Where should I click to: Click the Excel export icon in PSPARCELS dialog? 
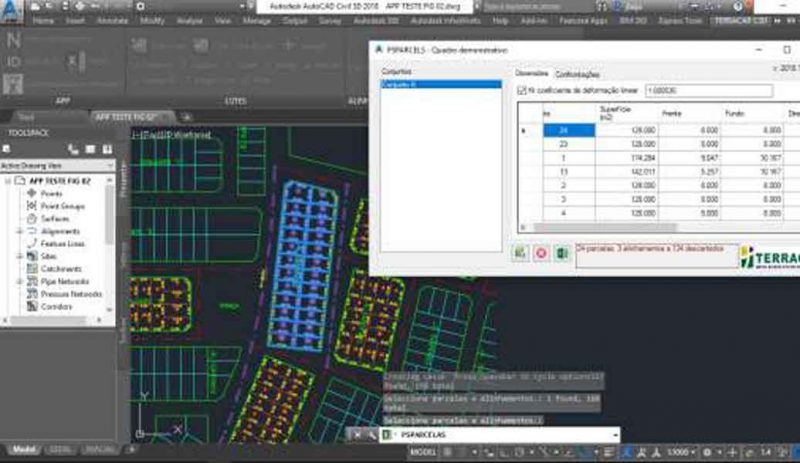click(x=561, y=254)
